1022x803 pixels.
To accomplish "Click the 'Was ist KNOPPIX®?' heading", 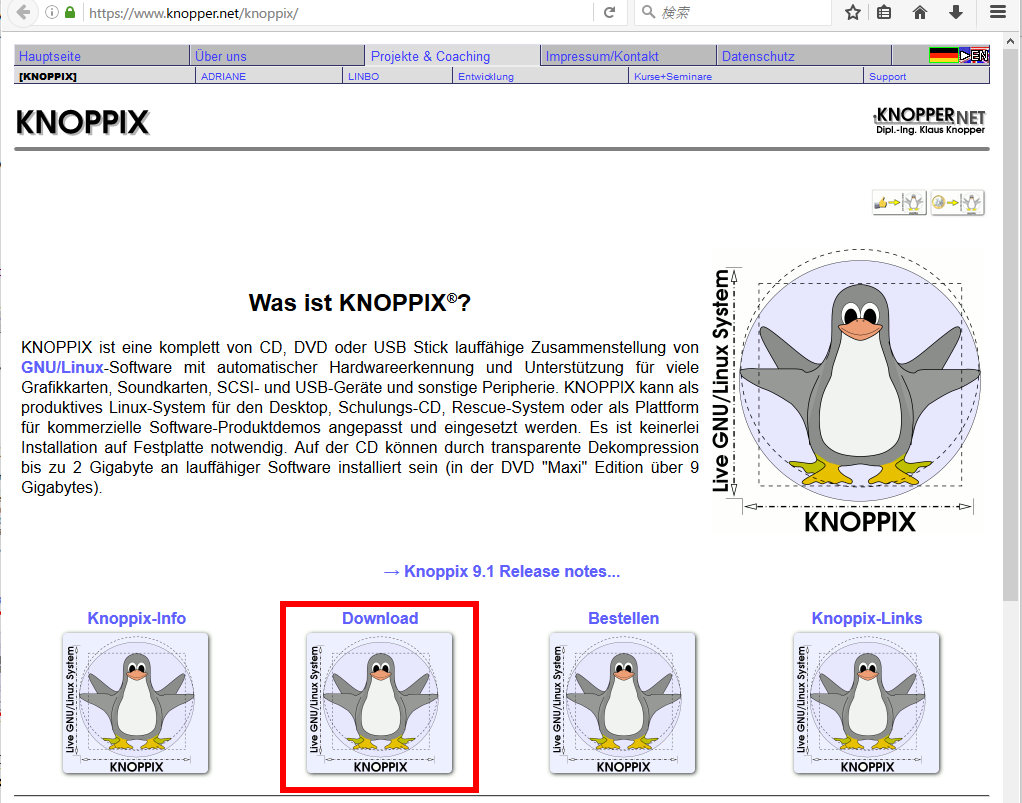I will coord(359,303).
